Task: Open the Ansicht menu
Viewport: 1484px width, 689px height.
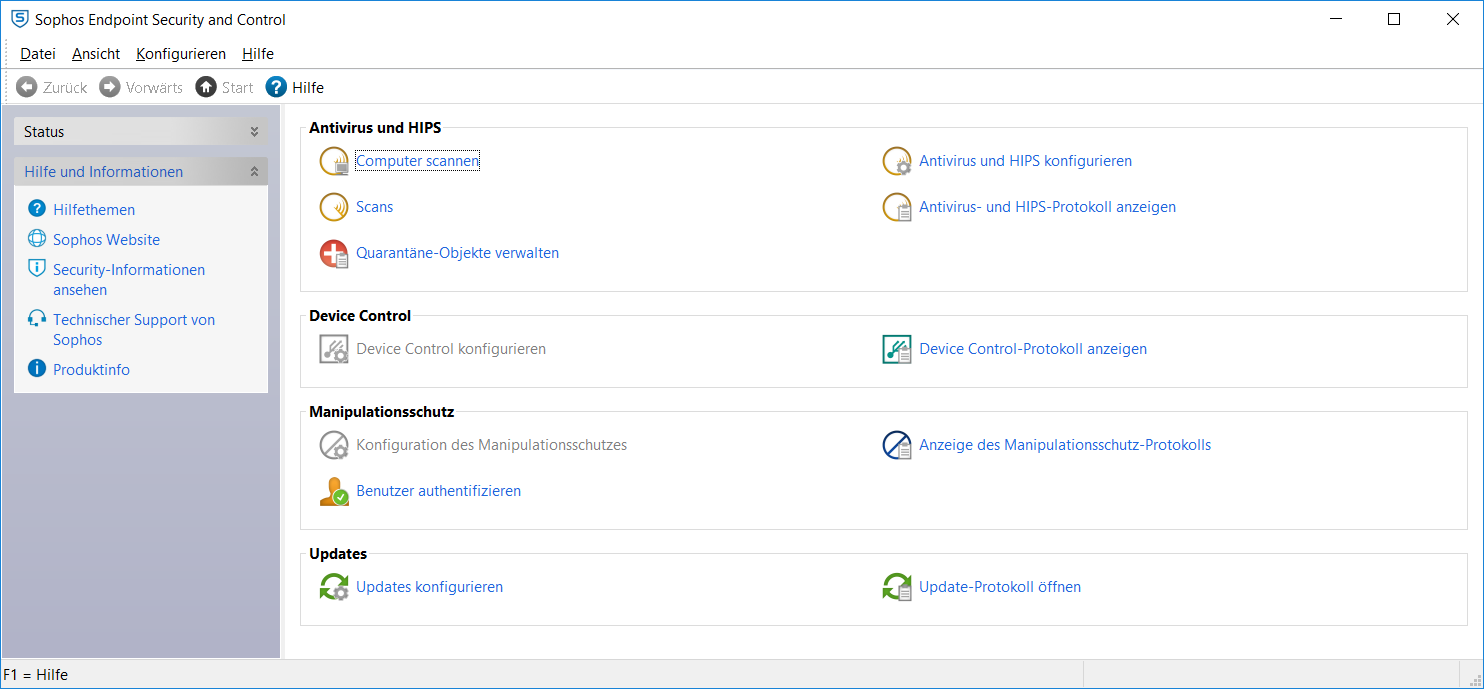Action: (96, 54)
